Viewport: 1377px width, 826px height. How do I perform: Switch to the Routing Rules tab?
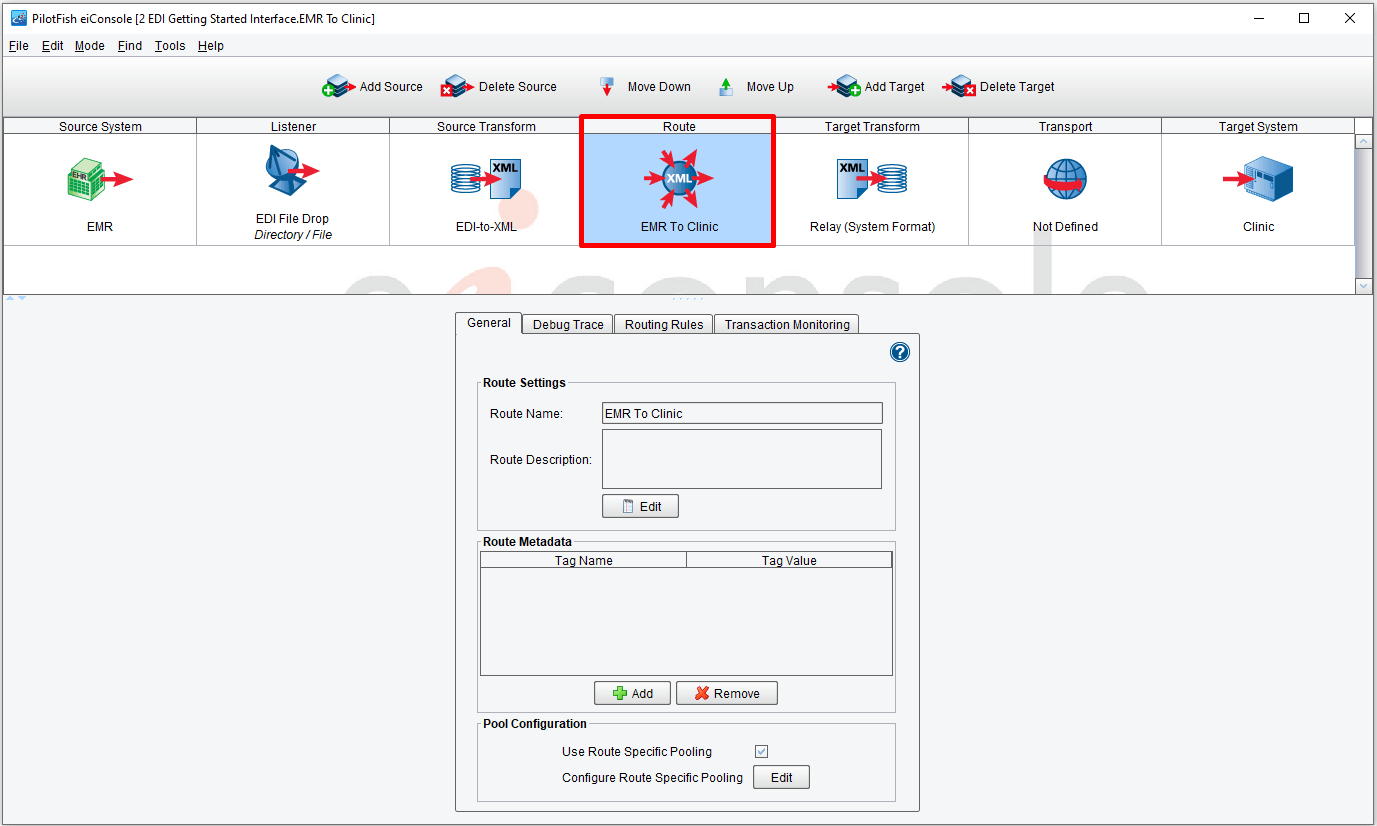tap(664, 324)
